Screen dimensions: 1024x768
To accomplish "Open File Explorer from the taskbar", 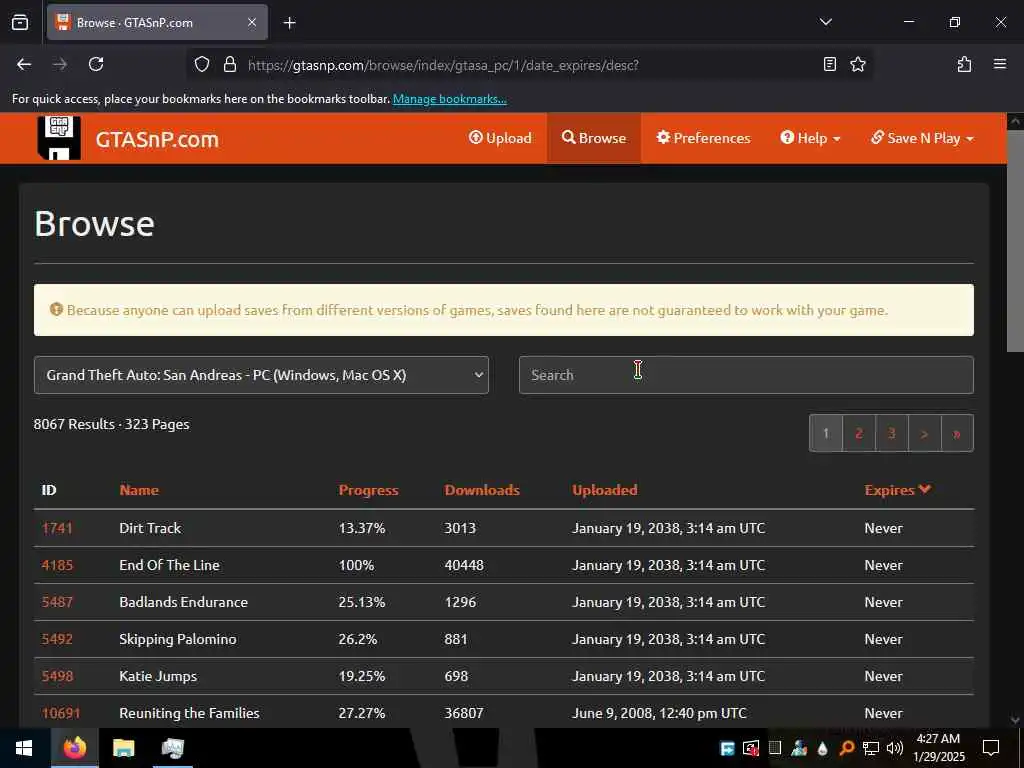I will 123,748.
